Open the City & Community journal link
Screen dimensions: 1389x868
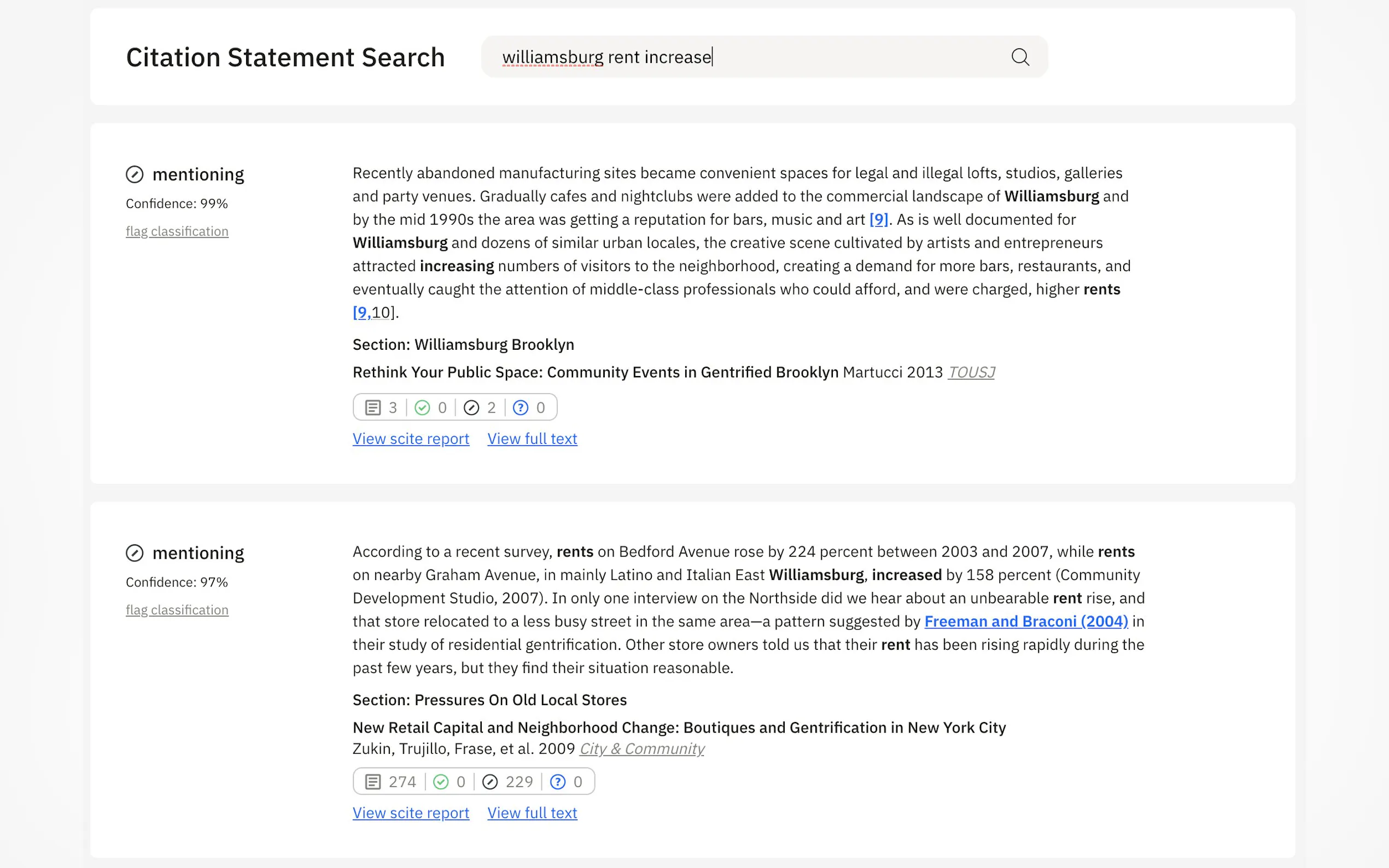click(641, 749)
